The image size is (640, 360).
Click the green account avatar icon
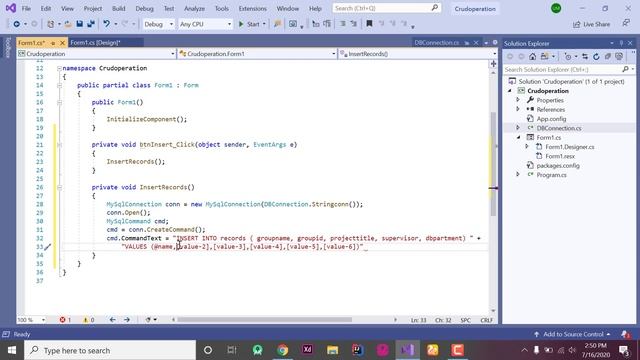556,8
